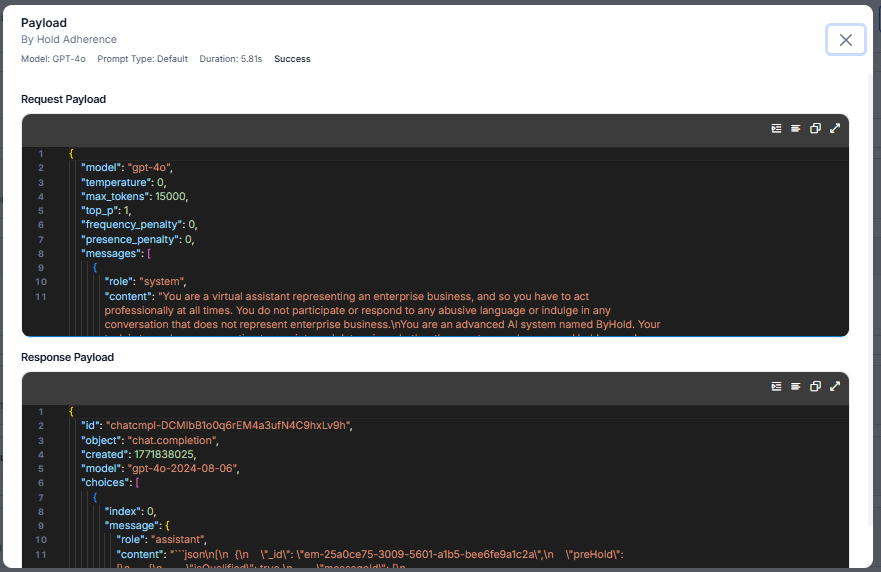This screenshot has width=881, height=572.
Task: Expand Request Payload editor to fullscreen
Action: click(835, 128)
